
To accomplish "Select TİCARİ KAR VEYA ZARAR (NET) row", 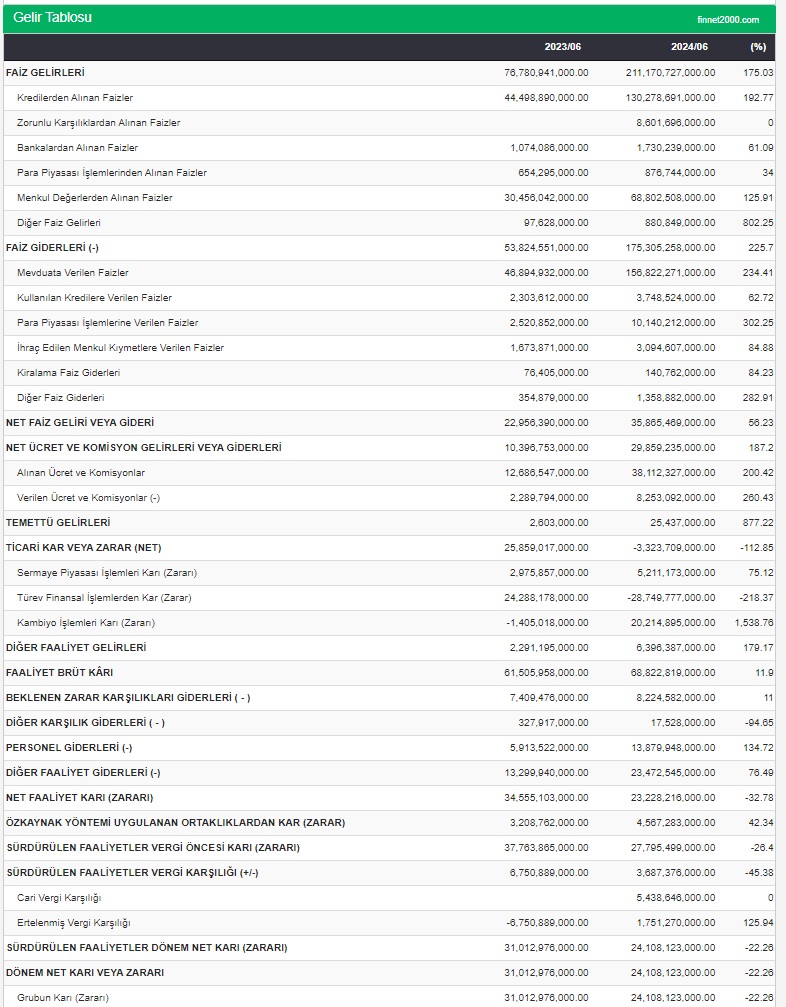I will tap(83, 548).
